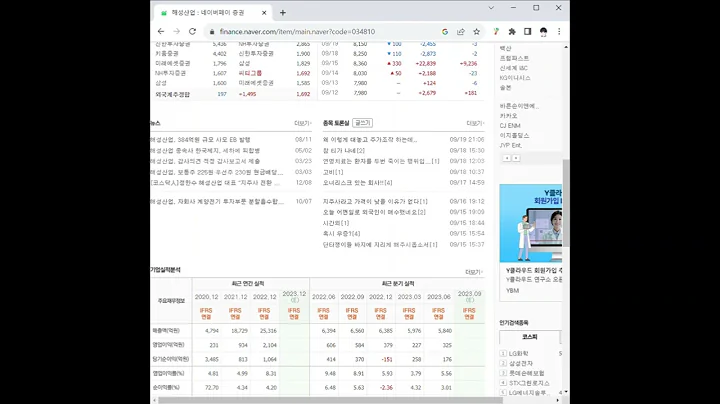
Task: Click the YBM ad text link
Action: coord(512,291)
